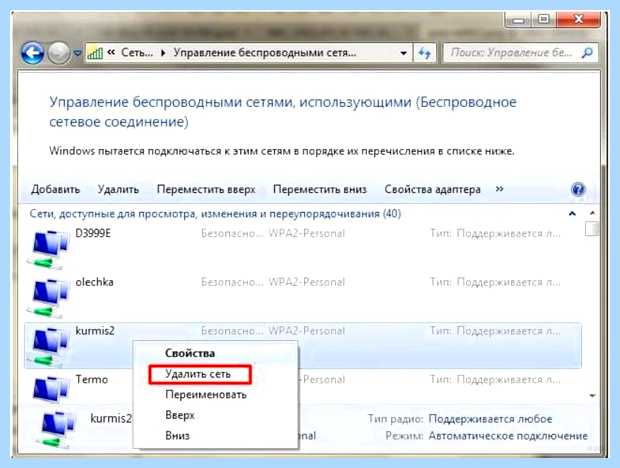Click the 'Сеть...' breadcrumb segment
This screenshot has height=468, width=620.
[137, 53]
